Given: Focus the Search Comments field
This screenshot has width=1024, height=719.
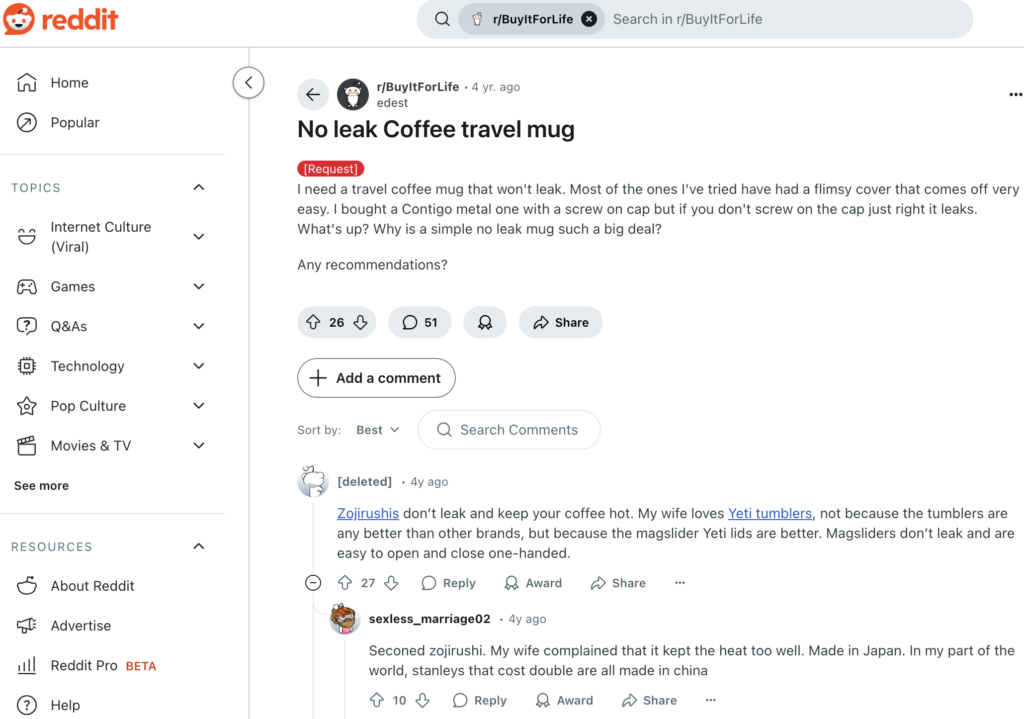Looking at the screenshot, I should click(509, 430).
